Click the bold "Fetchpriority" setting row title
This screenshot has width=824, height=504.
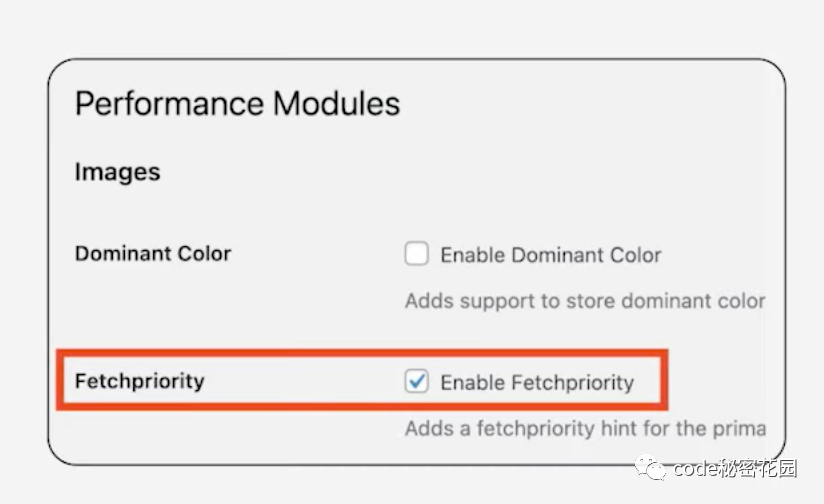point(139,381)
